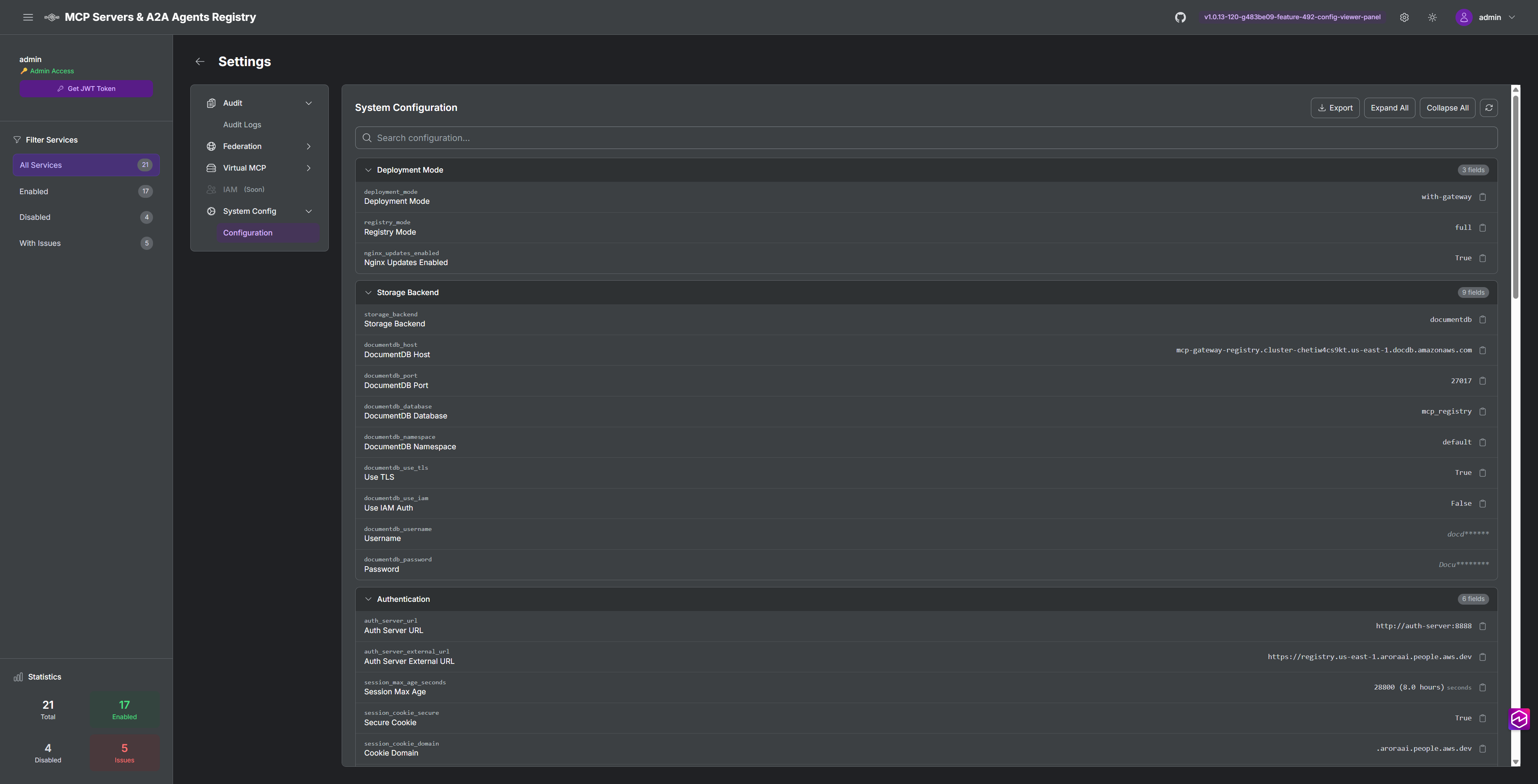1538x784 pixels.
Task: Toggle the light/dark theme
Action: (x=1432, y=17)
